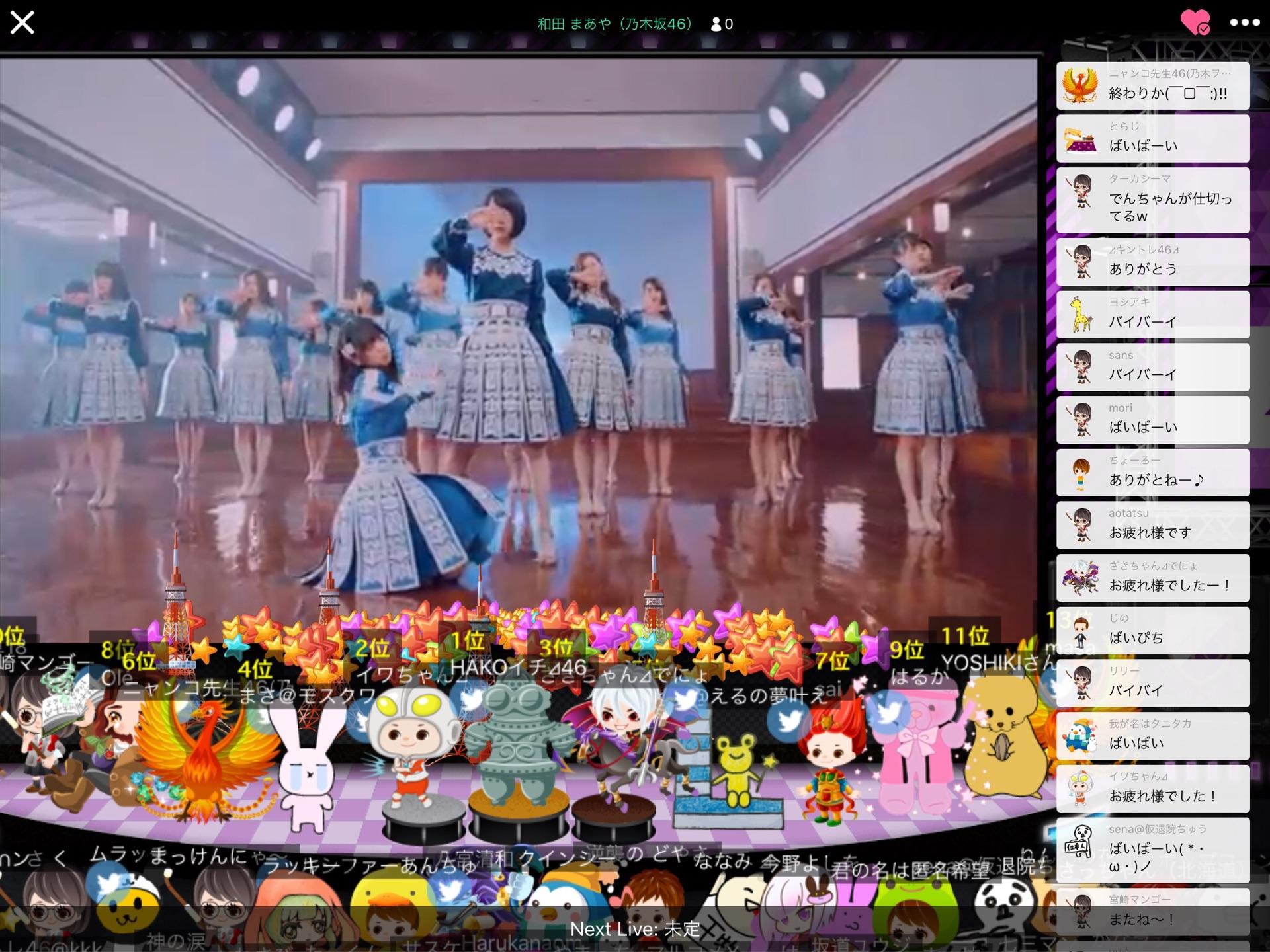Tap the viewer count person icon

(x=716, y=24)
